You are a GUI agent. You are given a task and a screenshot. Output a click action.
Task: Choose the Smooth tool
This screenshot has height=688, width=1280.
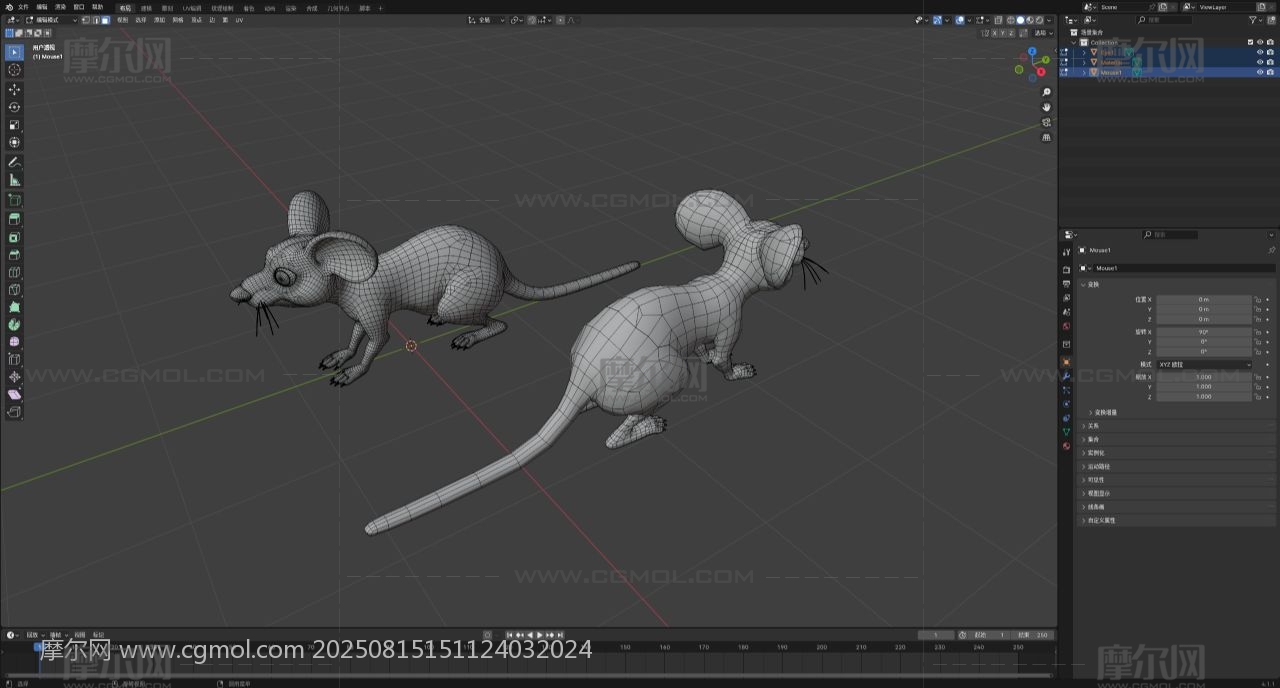point(14,342)
